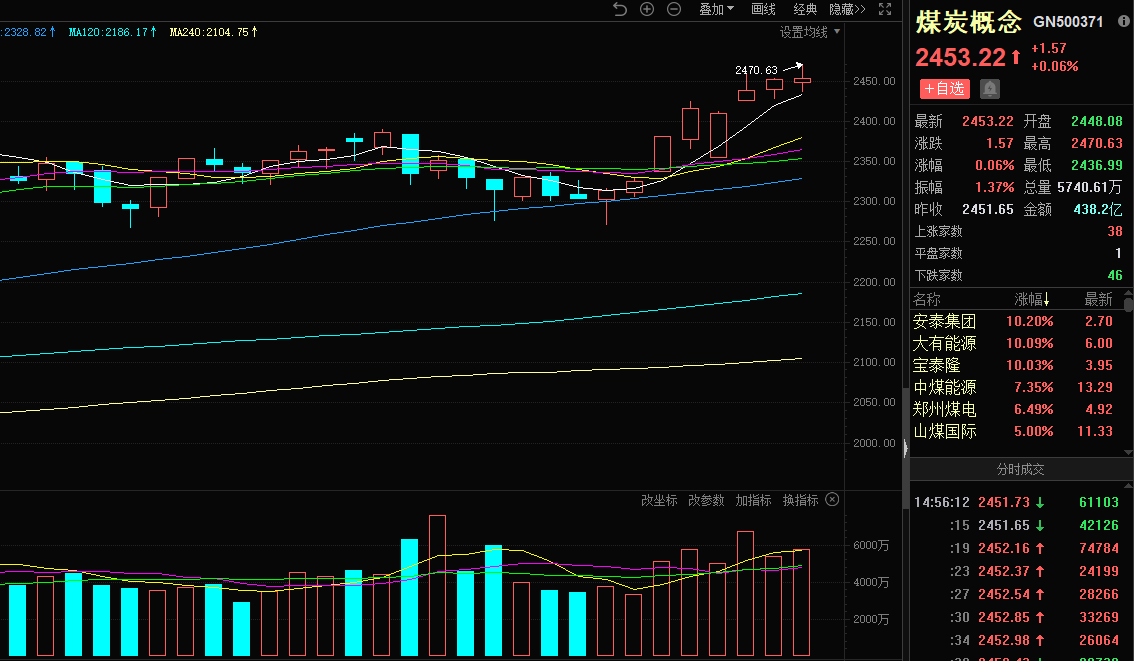Click 改参数 in the indicator panel
The width and height of the screenshot is (1134, 661).
(x=706, y=500)
